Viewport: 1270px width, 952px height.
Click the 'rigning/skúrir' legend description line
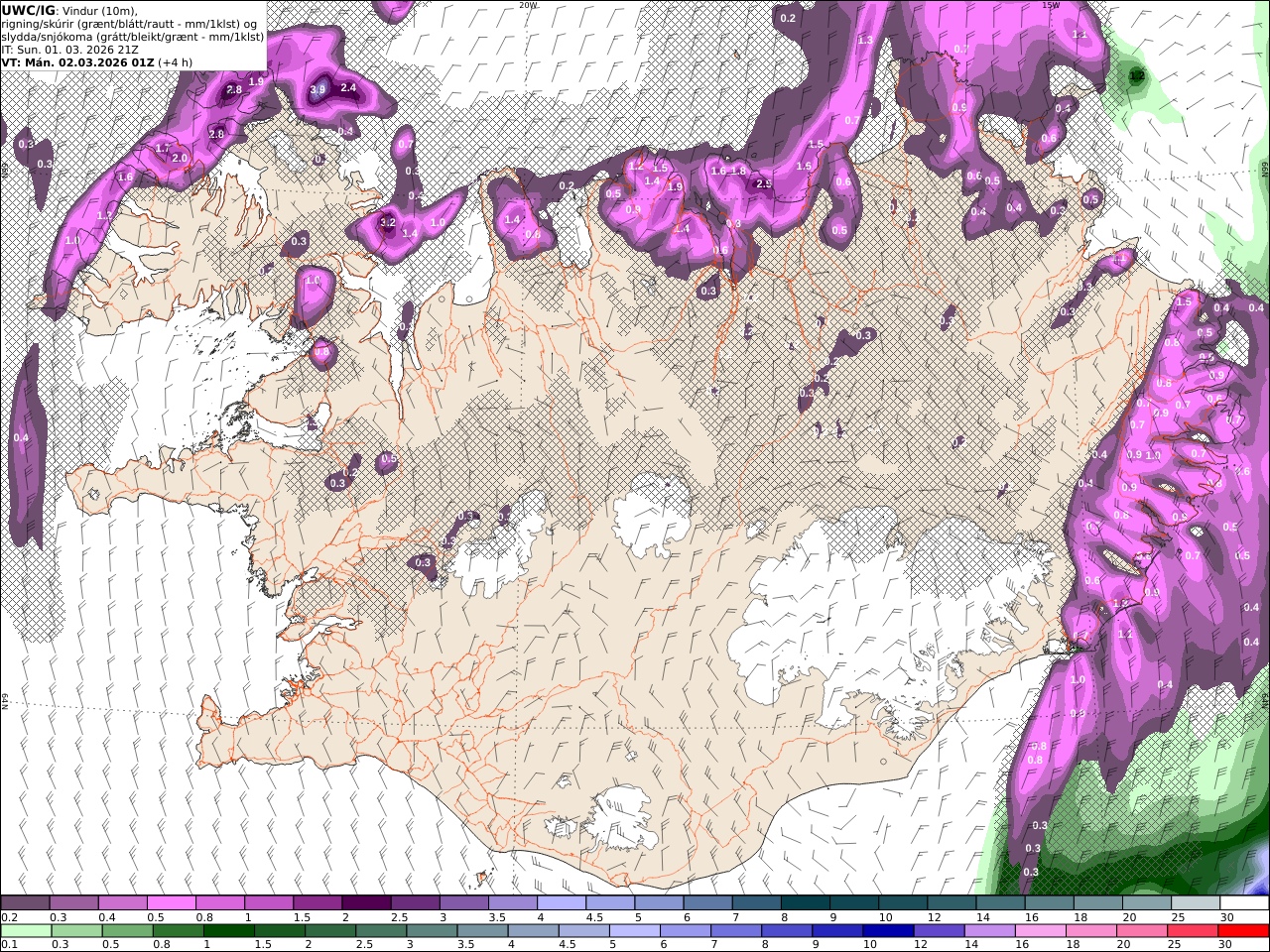pos(130,23)
